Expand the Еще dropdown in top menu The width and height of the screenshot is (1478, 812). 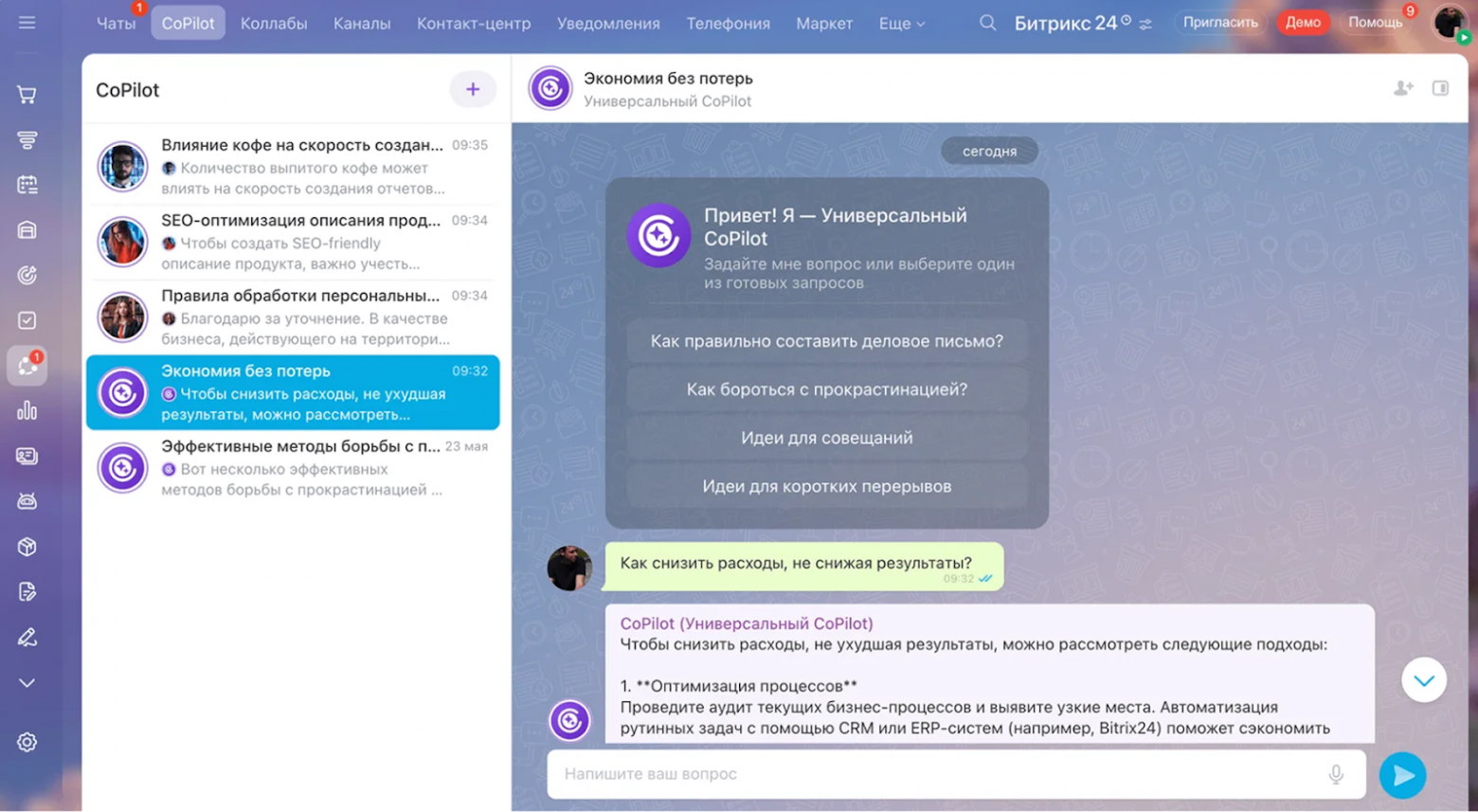[899, 23]
